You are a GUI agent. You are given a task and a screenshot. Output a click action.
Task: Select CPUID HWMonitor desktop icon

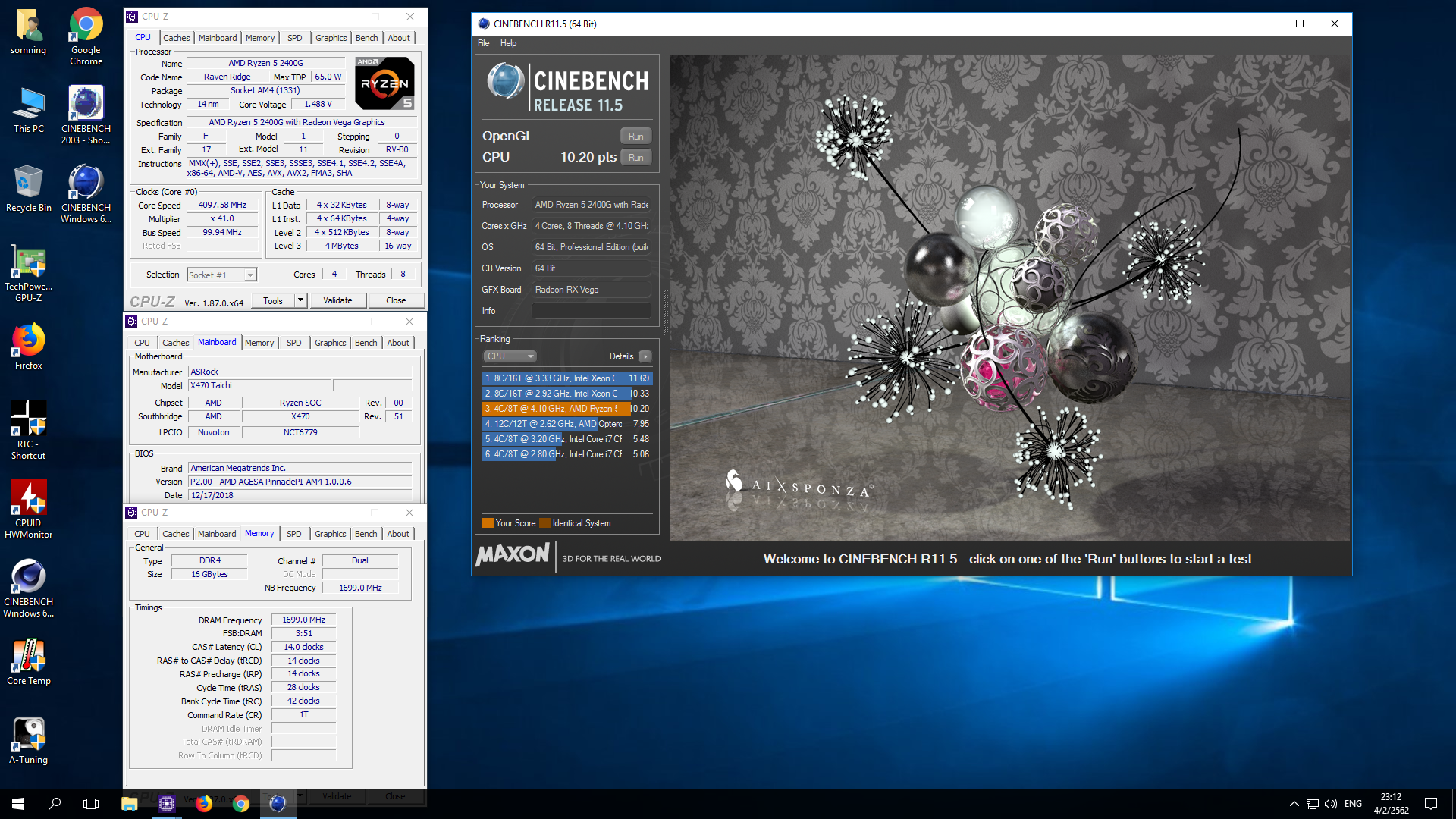29,510
